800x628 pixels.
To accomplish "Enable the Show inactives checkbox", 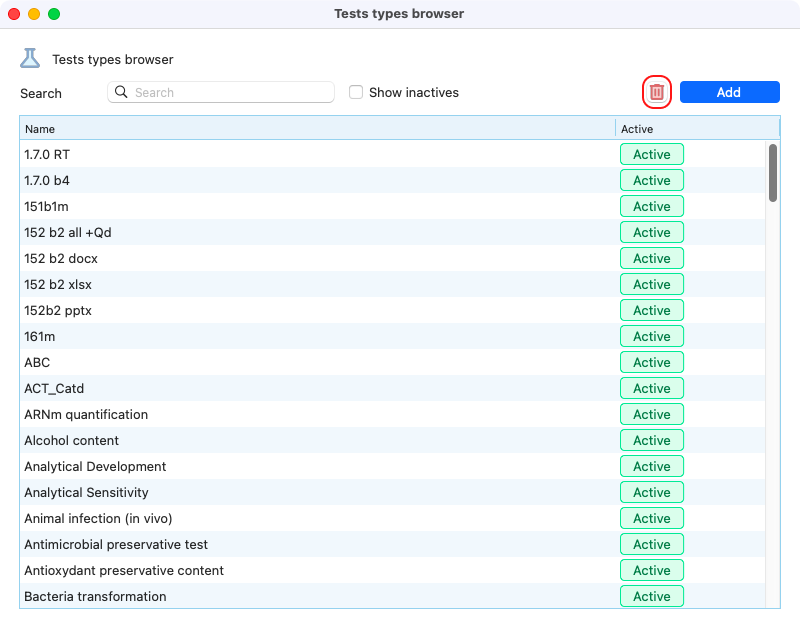I will point(356,92).
